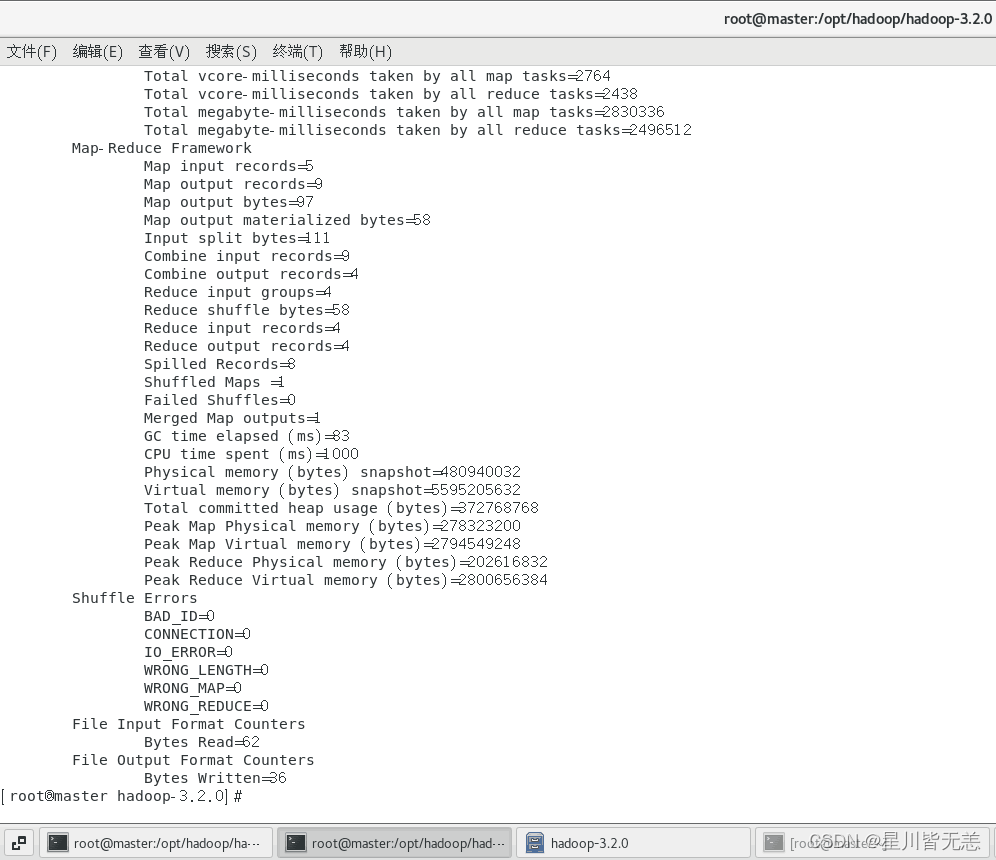Click the icon on the rightmost taskbar entry
Viewport: 996px width, 860px height.
click(775, 842)
